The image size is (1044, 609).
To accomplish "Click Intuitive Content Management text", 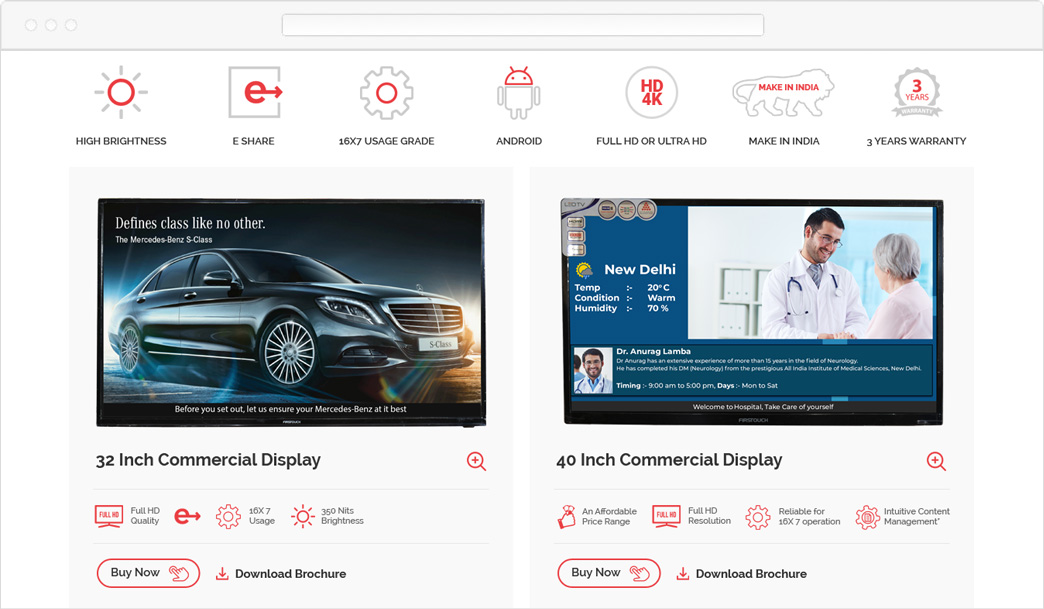I will point(917,516).
